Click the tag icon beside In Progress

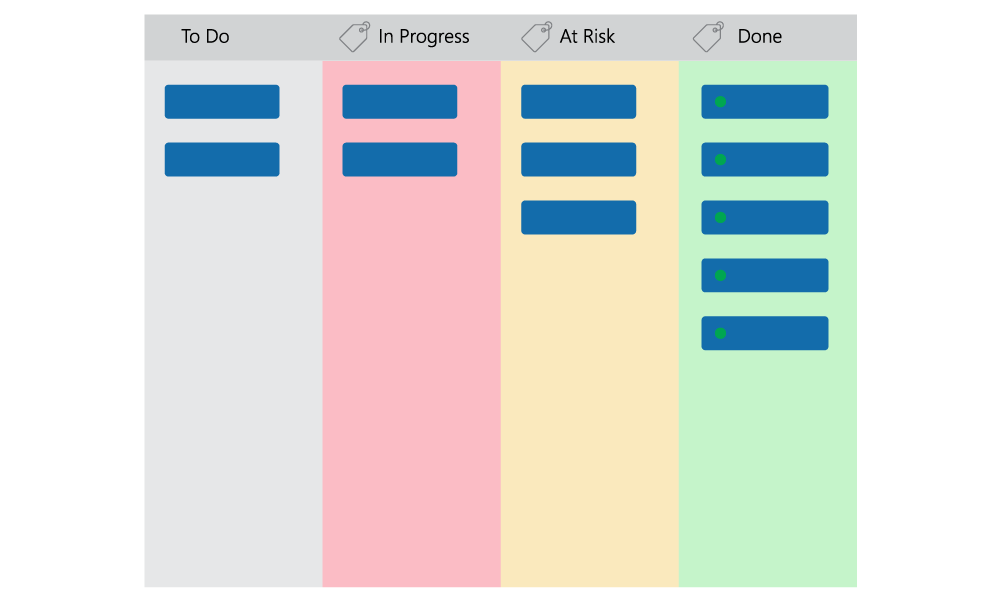click(355, 36)
